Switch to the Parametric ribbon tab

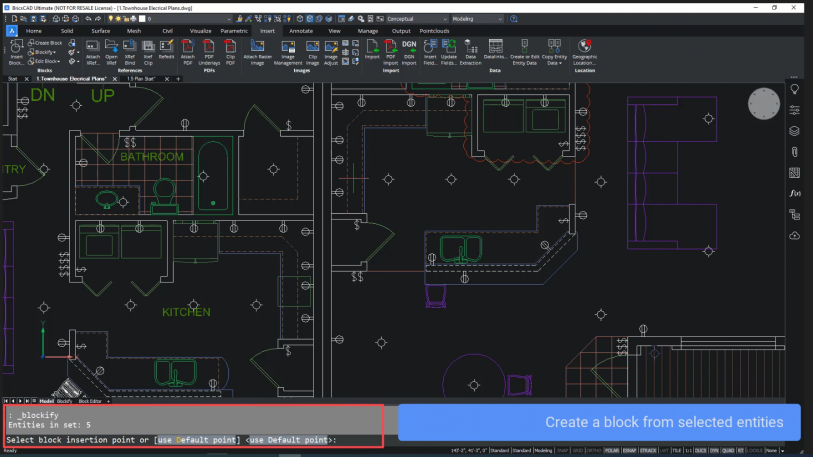point(234,31)
